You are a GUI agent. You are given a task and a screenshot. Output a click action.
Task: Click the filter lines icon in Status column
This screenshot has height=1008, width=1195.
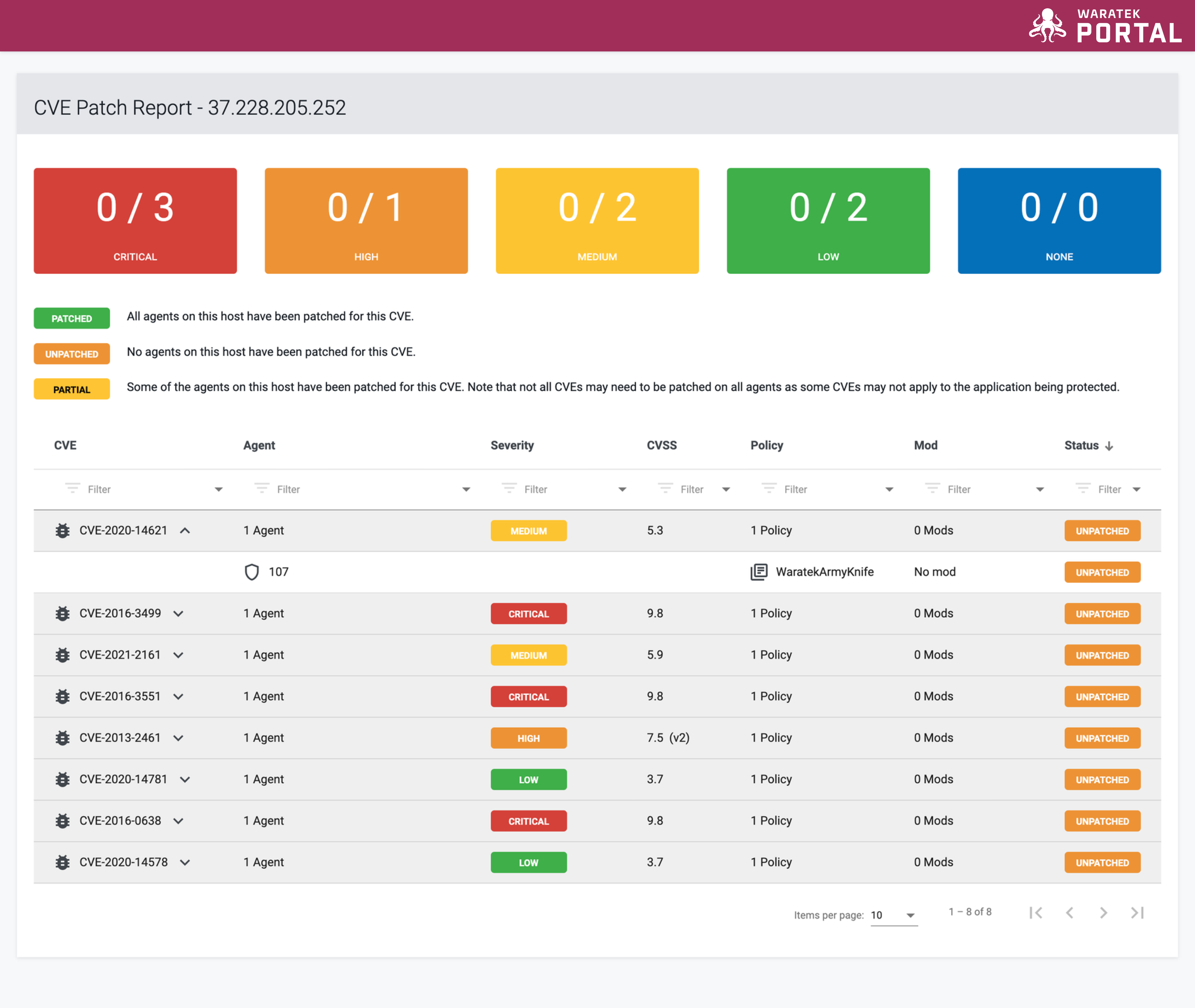pyautogui.click(x=1083, y=488)
